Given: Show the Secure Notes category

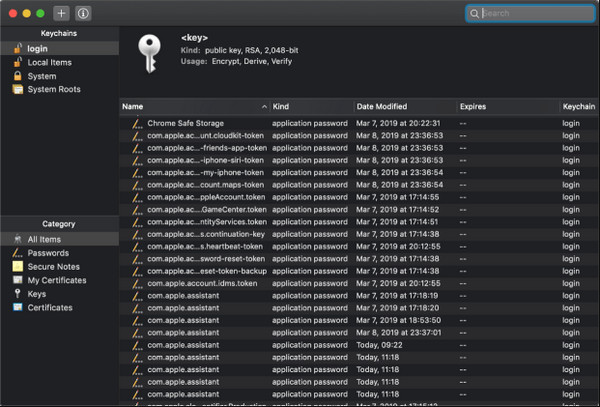Looking at the screenshot, I should pos(54,267).
